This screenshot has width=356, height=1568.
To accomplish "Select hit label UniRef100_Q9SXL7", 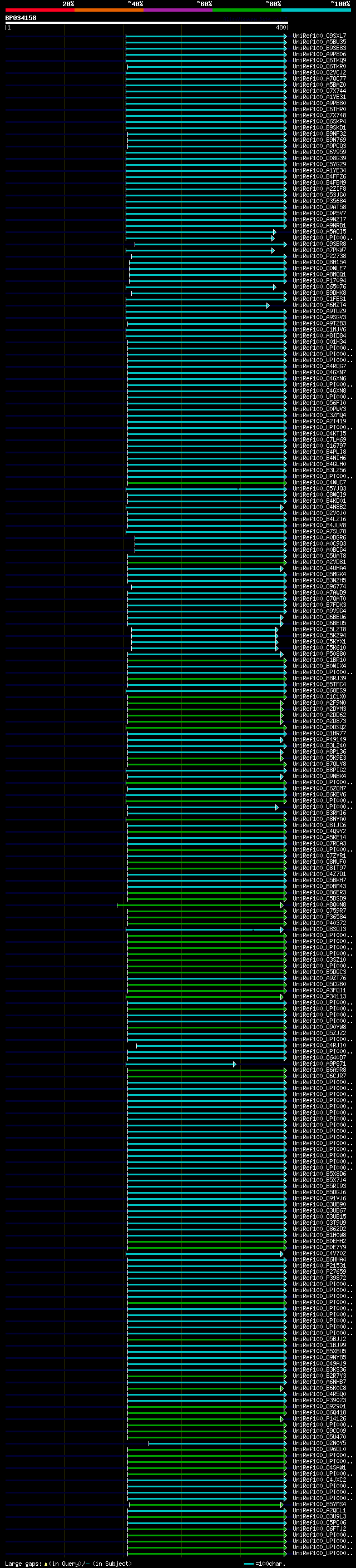I will (319, 36).
